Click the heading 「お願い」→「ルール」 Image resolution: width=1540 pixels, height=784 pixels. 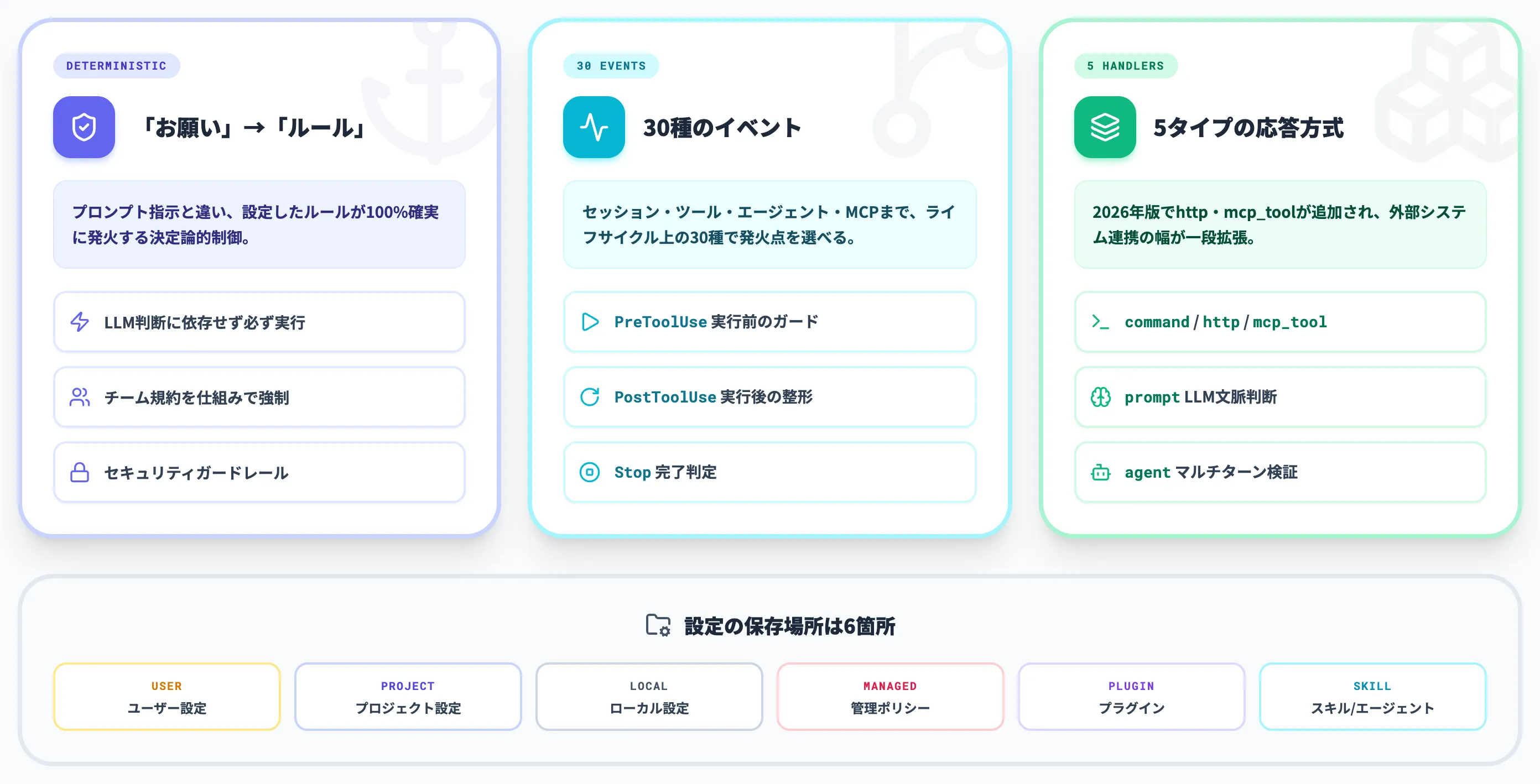(x=253, y=128)
